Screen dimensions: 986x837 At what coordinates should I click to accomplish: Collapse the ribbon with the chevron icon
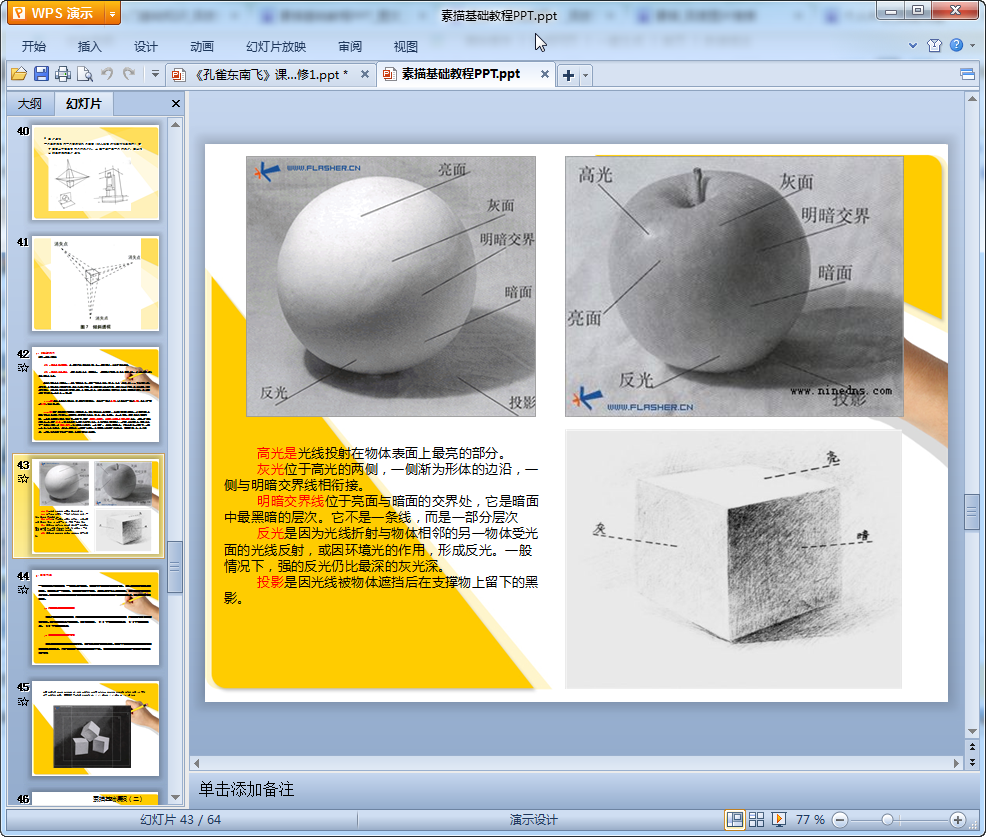[x=913, y=45]
